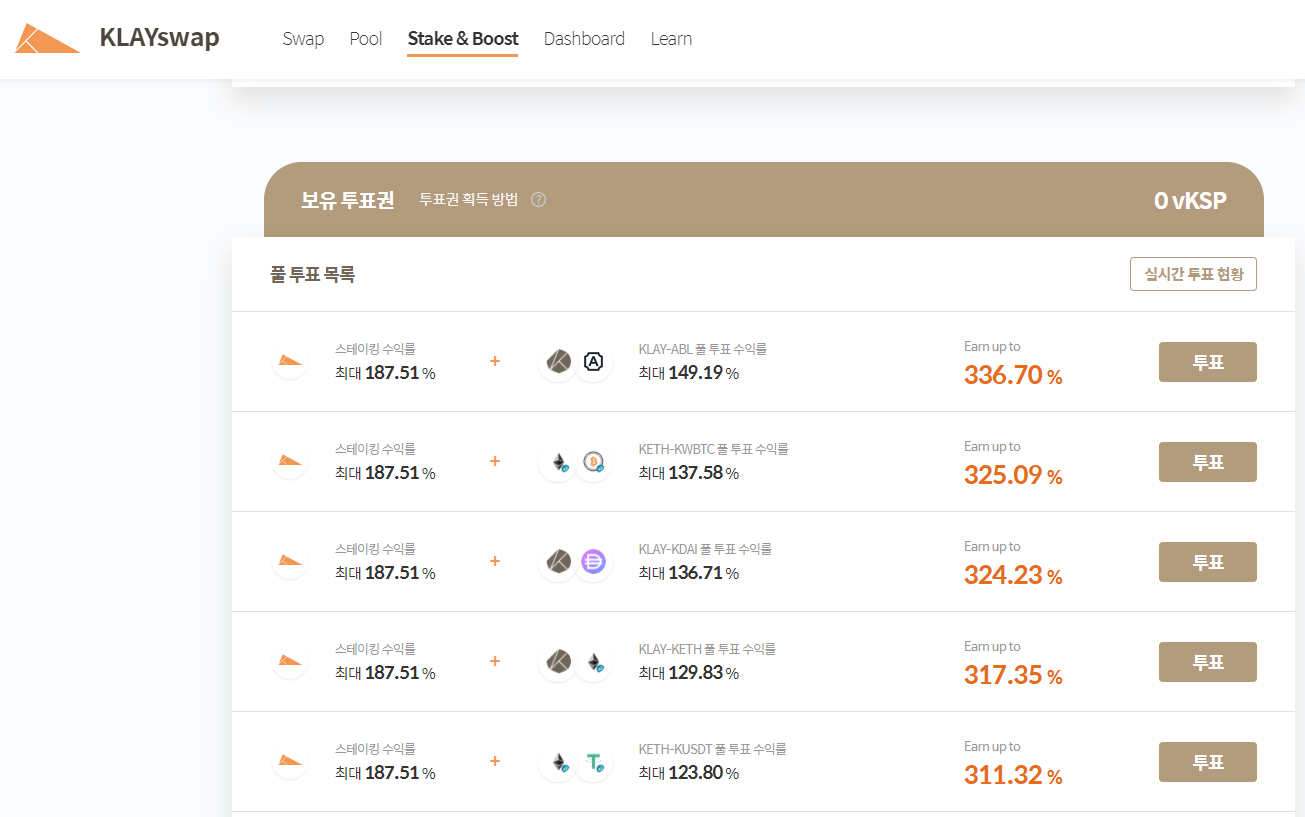Image resolution: width=1305 pixels, height=817 pixels.
Task: Click the purple KDAI token icon
Action: (x=593, y=562)
